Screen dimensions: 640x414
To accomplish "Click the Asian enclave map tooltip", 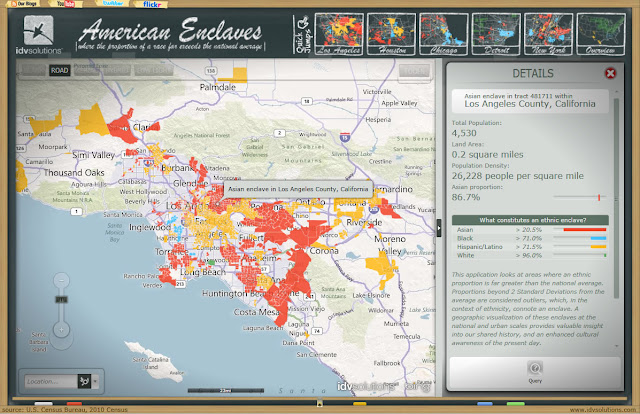I will [298, 189].
